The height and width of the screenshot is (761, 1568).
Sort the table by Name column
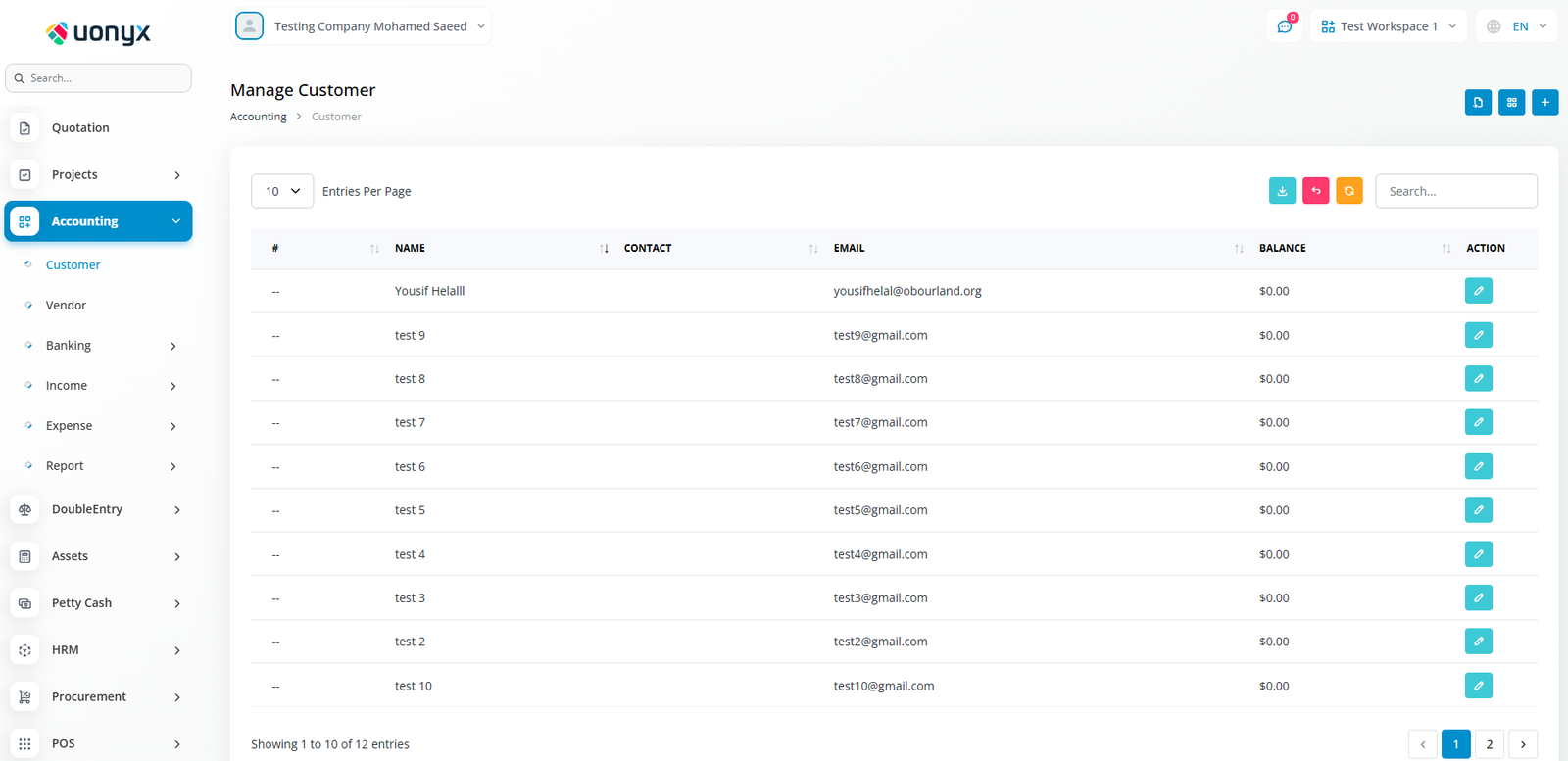tap(604, 249)
